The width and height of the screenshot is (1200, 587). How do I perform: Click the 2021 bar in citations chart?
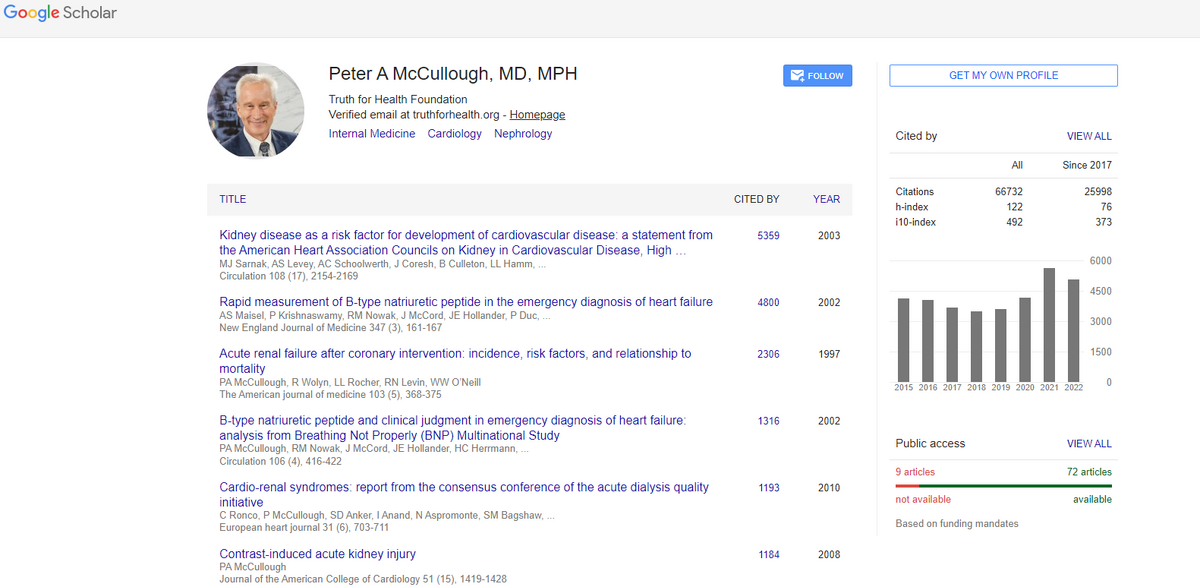click(1049, 325)
